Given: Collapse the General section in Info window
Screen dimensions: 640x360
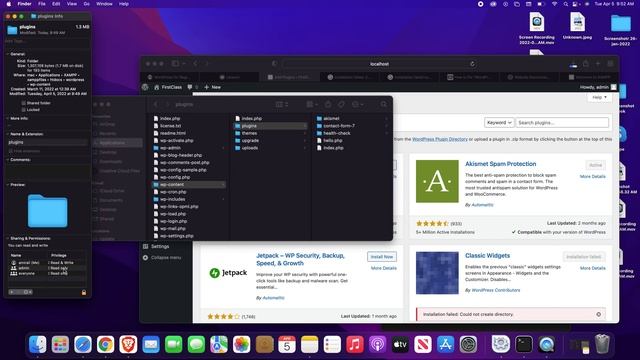Looking at the screenshot, I should [x=7, y=54].
